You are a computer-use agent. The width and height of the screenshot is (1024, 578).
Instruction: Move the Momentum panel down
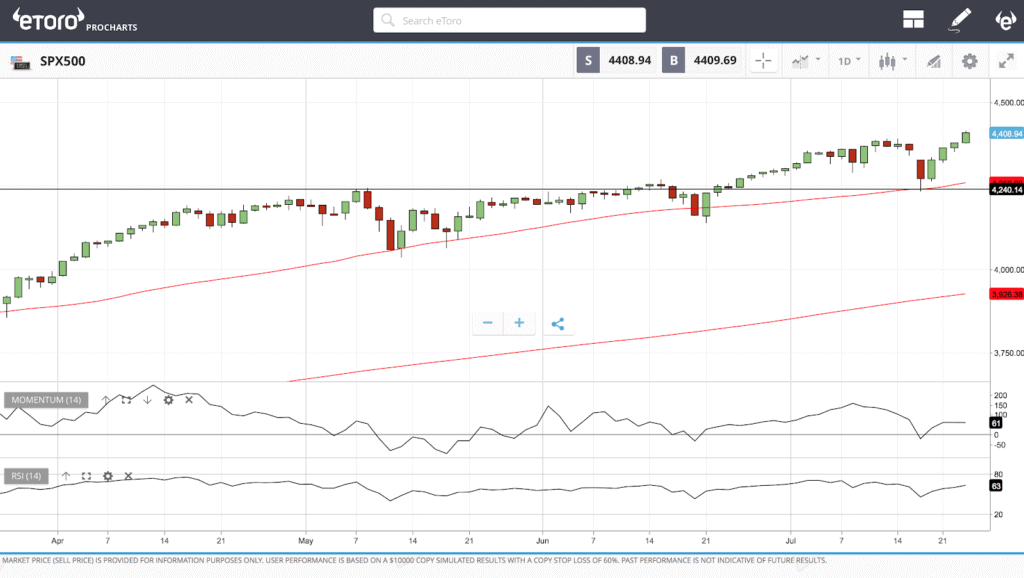147,400
